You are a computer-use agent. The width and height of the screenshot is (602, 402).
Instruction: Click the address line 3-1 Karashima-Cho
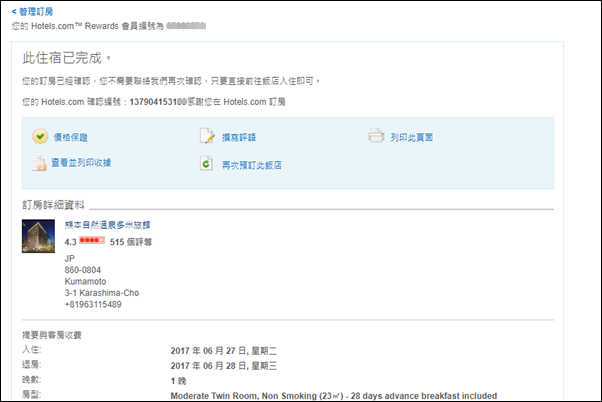click(102, 293)
